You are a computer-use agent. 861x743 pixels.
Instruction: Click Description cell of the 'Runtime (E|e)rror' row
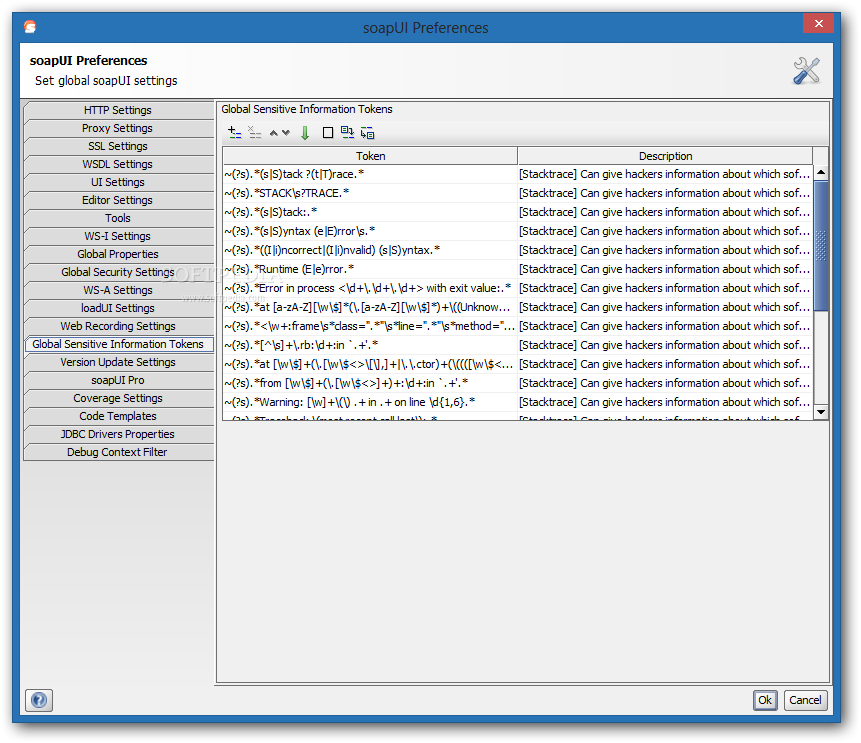point(665,269)
